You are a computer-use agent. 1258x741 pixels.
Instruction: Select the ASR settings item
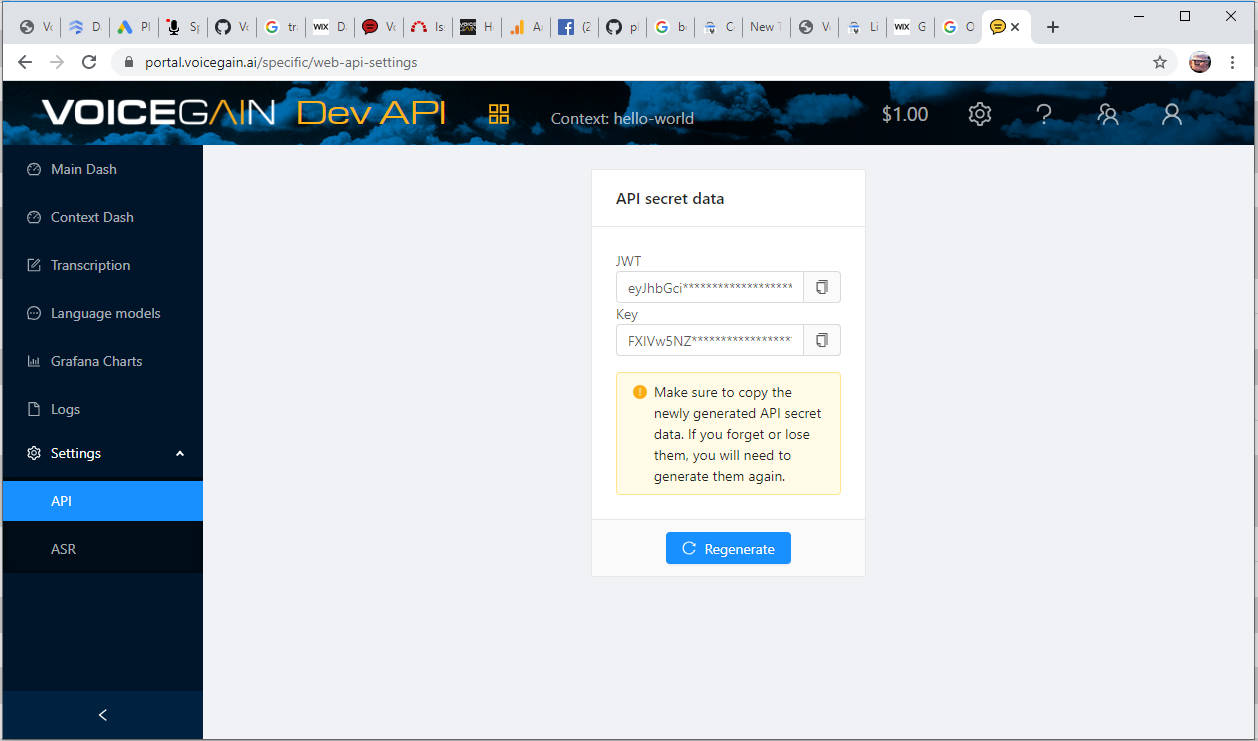[102, 549]
